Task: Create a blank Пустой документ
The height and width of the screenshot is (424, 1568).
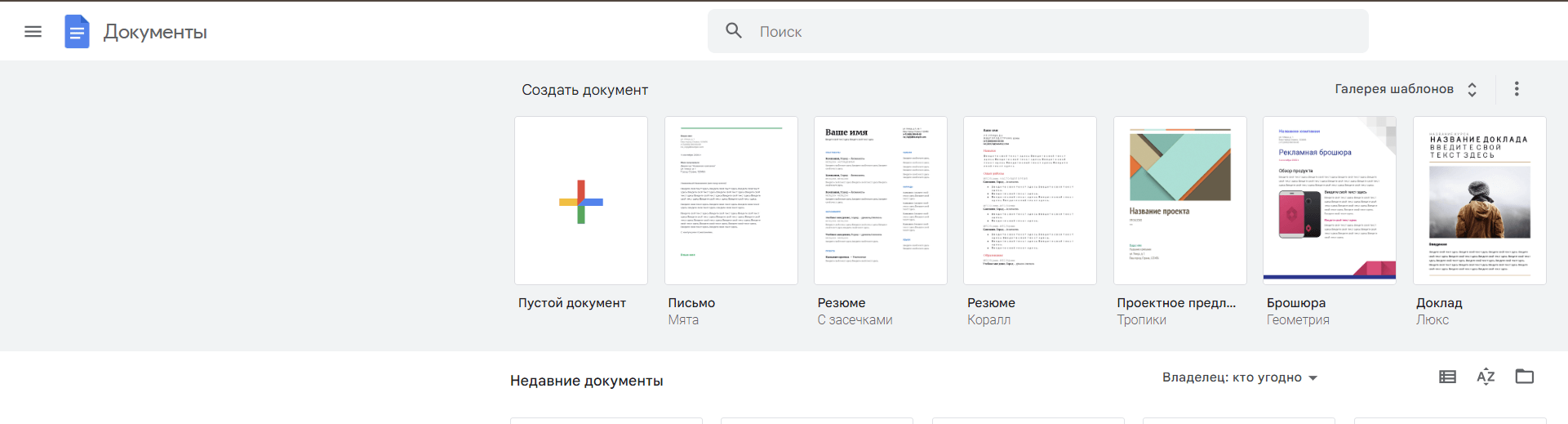Action: coord(581,200)
